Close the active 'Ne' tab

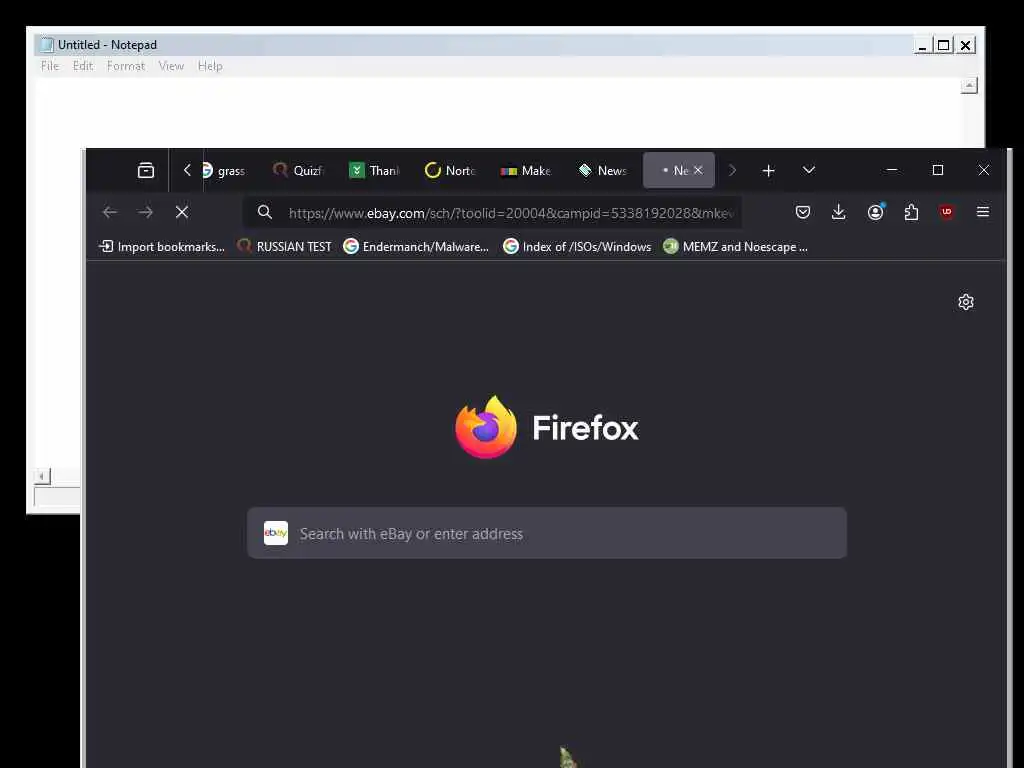tap(698, 170)
